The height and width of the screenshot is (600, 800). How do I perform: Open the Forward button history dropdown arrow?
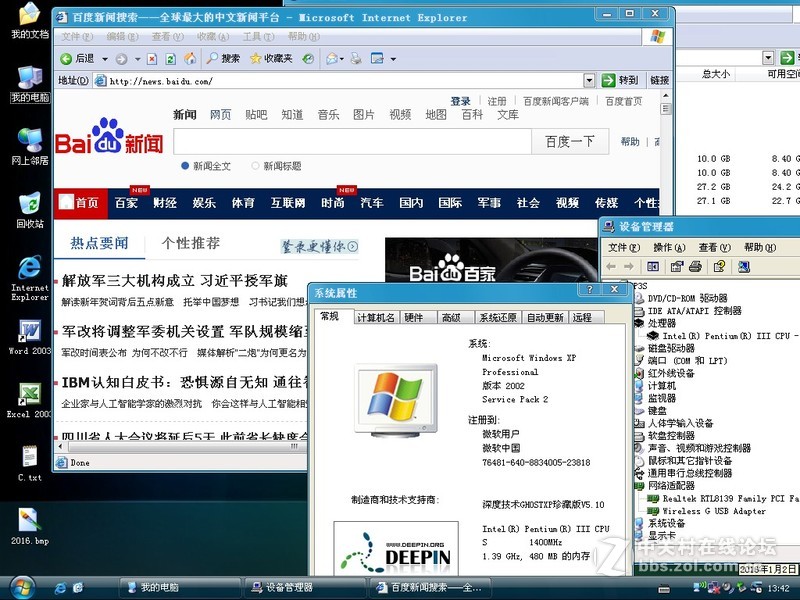[x=137, y=59]
